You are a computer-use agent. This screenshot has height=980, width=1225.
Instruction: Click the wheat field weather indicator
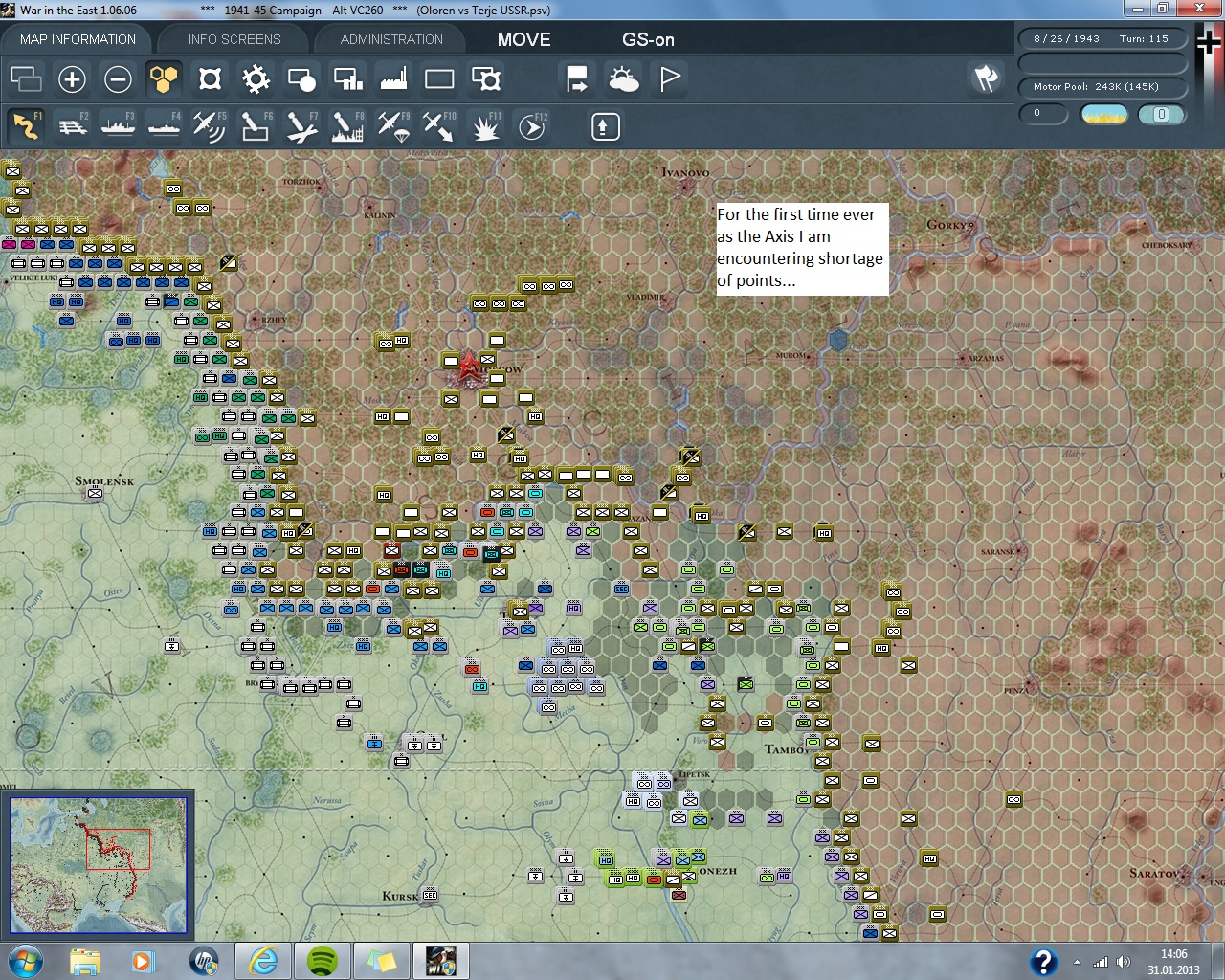point(1103,114)
